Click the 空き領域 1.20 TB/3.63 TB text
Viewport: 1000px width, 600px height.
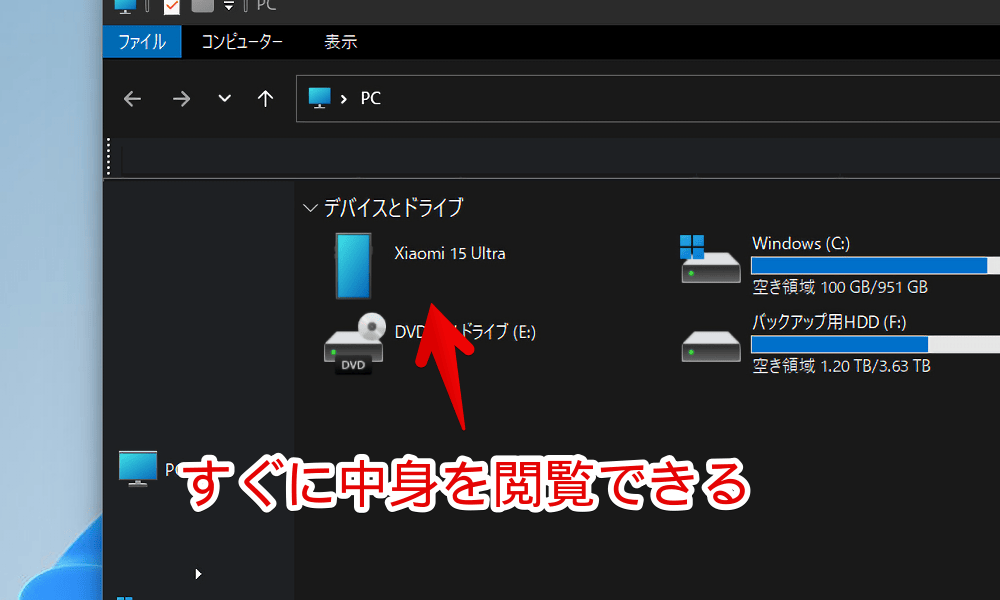point(841,366)
